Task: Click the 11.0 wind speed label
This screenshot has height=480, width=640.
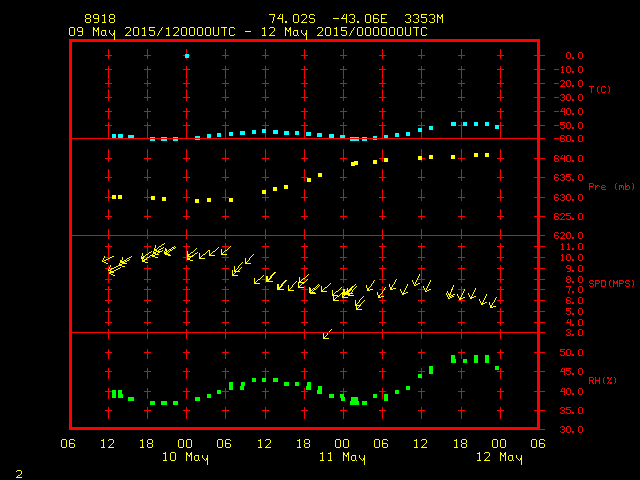Action: tap(571, 247)
